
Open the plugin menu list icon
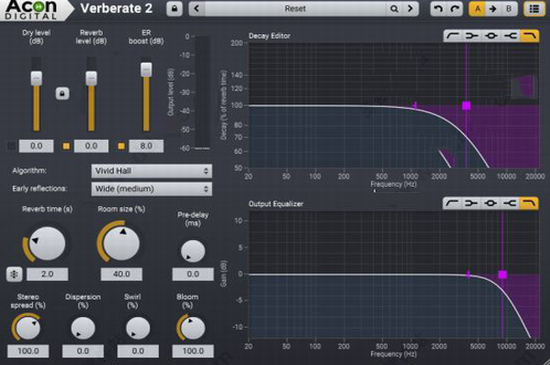(x=534, y=9)
